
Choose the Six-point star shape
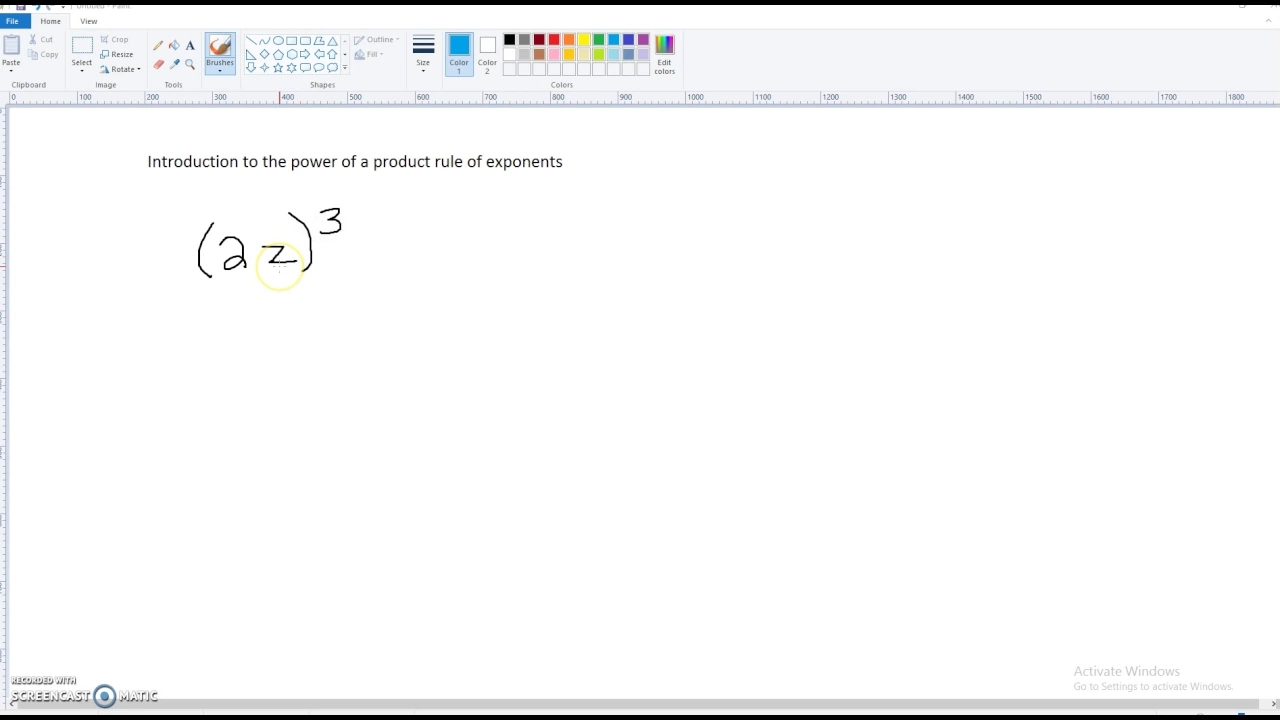(292, 67)
